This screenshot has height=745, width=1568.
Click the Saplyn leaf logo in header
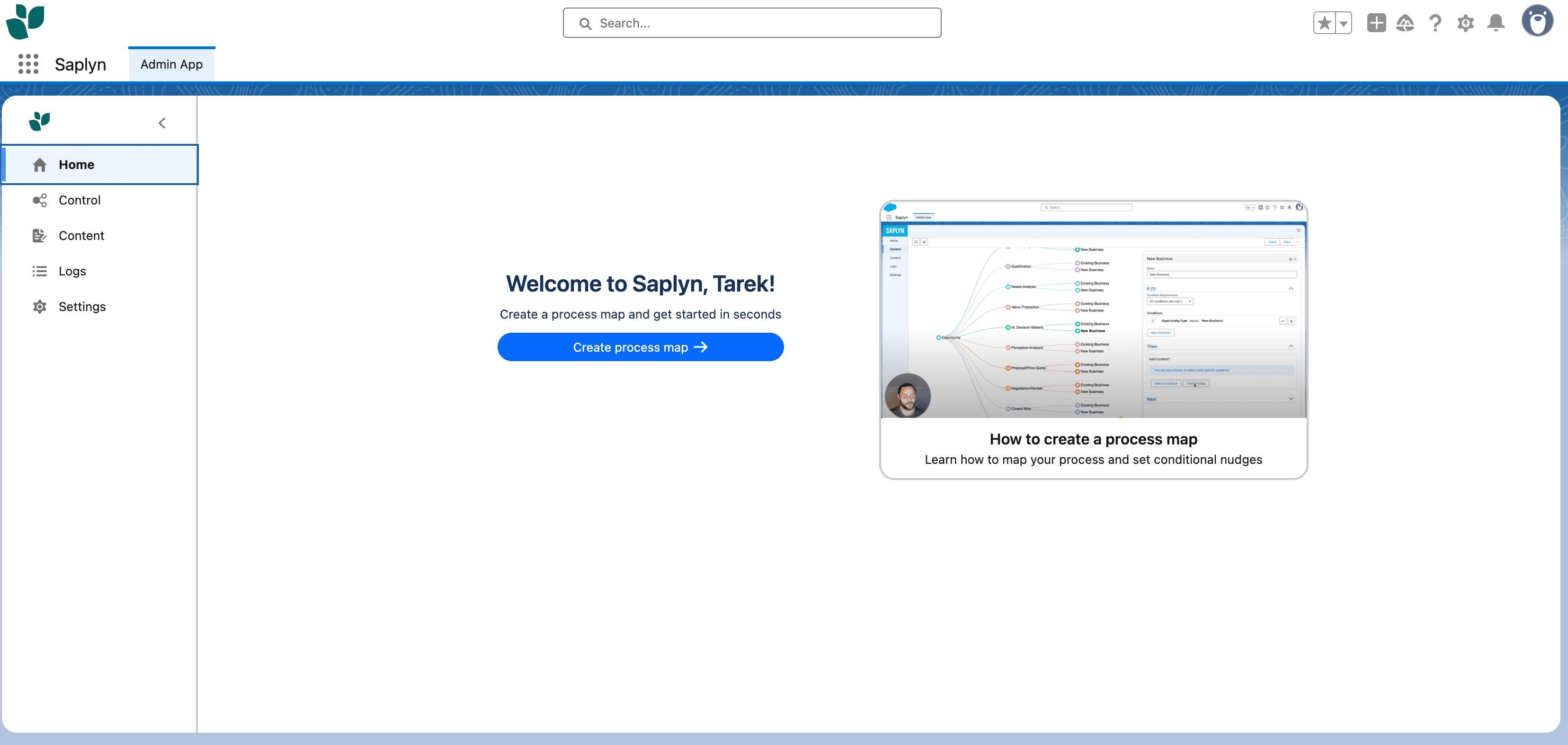[x=25, y=21]
